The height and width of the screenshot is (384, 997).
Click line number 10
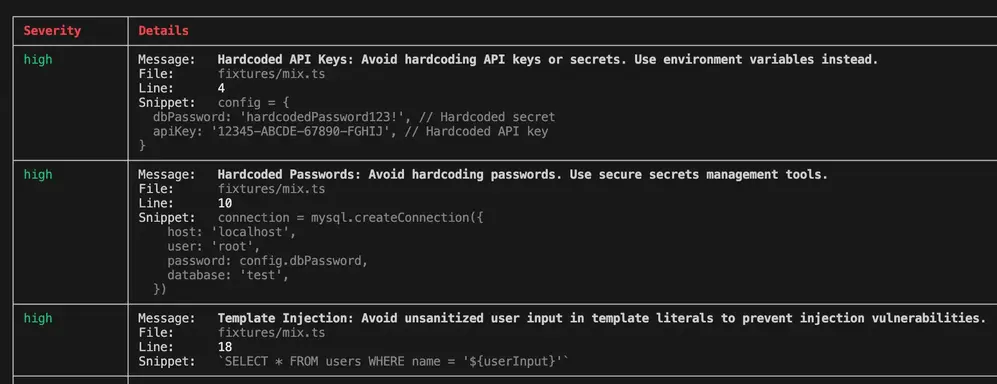coord(224,203)
